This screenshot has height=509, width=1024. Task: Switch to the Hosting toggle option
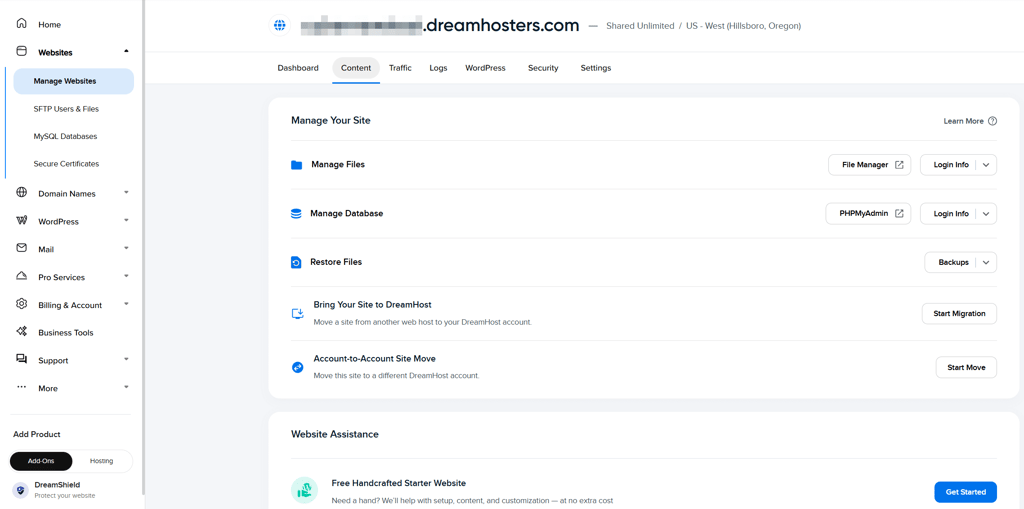(101, 461)
